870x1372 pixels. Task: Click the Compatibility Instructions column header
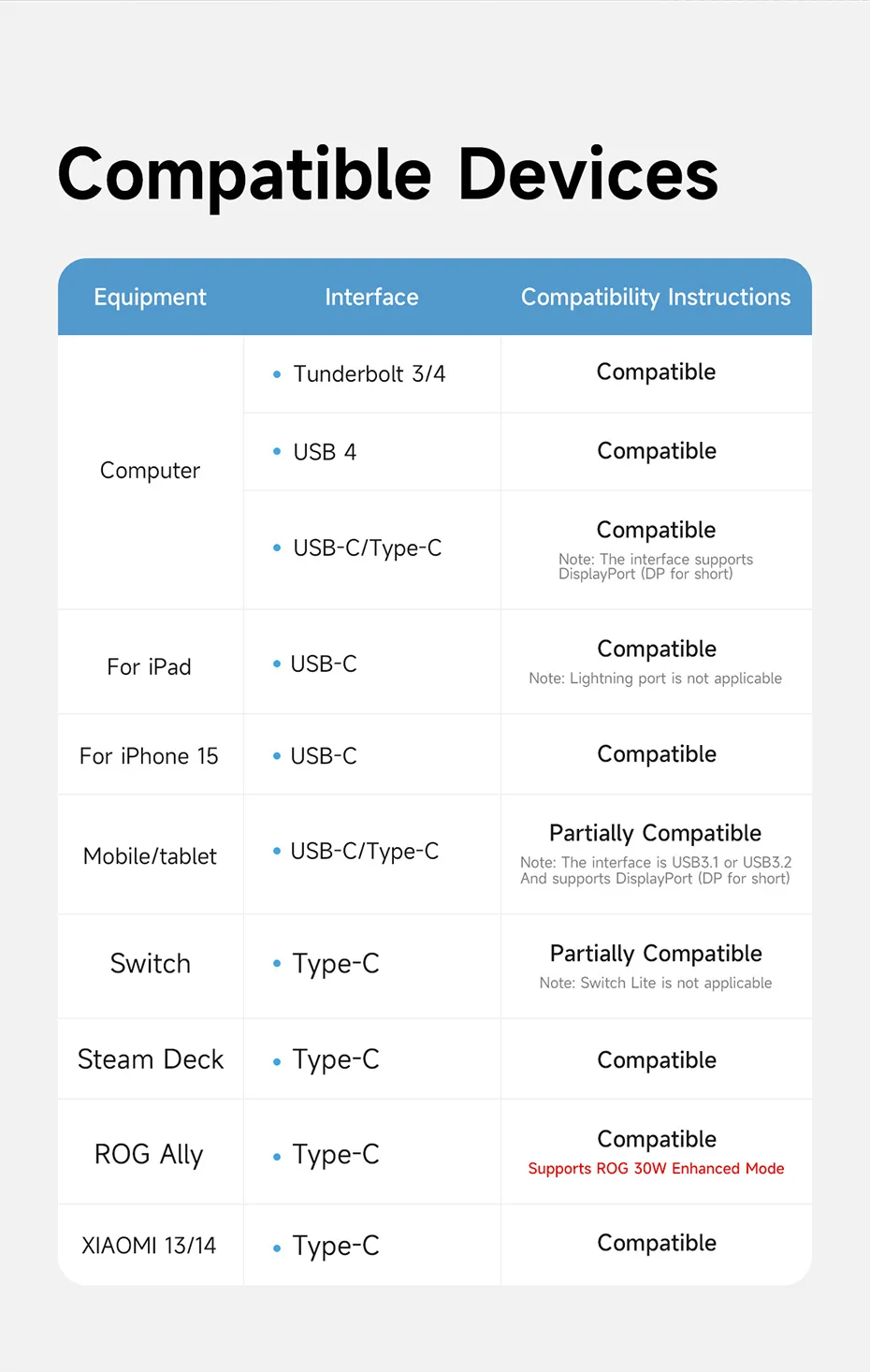(x=656, y=298)
